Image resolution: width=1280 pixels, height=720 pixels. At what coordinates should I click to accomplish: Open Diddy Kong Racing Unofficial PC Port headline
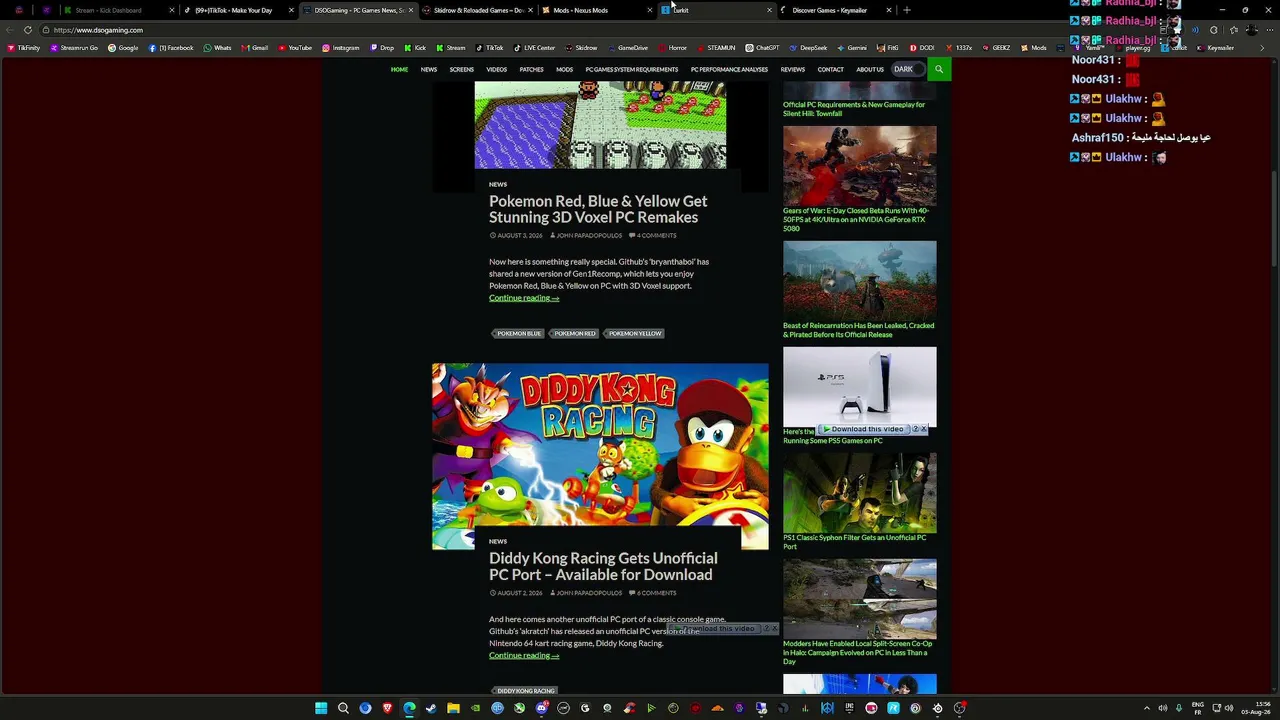tap(603, 566)
